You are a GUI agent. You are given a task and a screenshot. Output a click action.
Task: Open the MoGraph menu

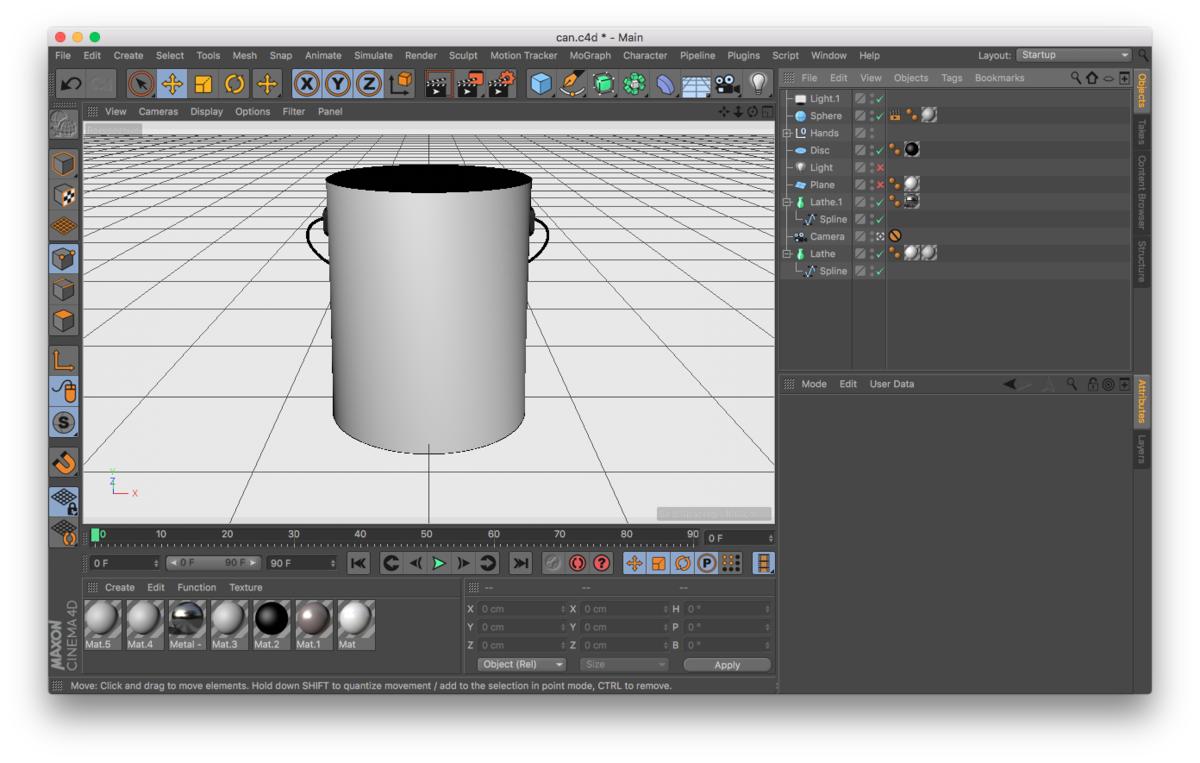pos(590,56)
